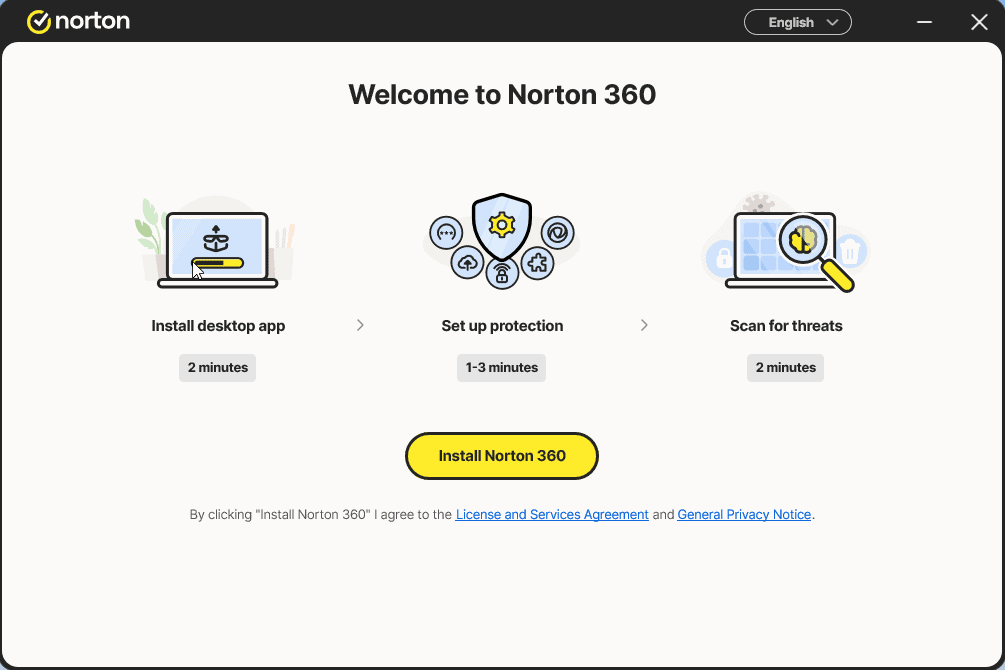Click the 1-3 minutes time badge

[501, 368]
